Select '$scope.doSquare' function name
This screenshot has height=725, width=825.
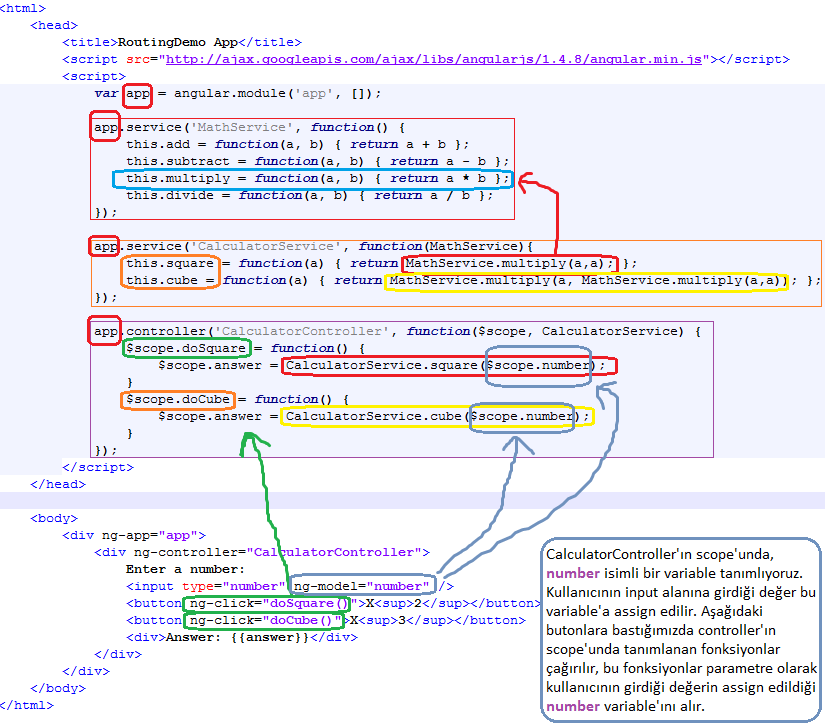click(186, 348)
